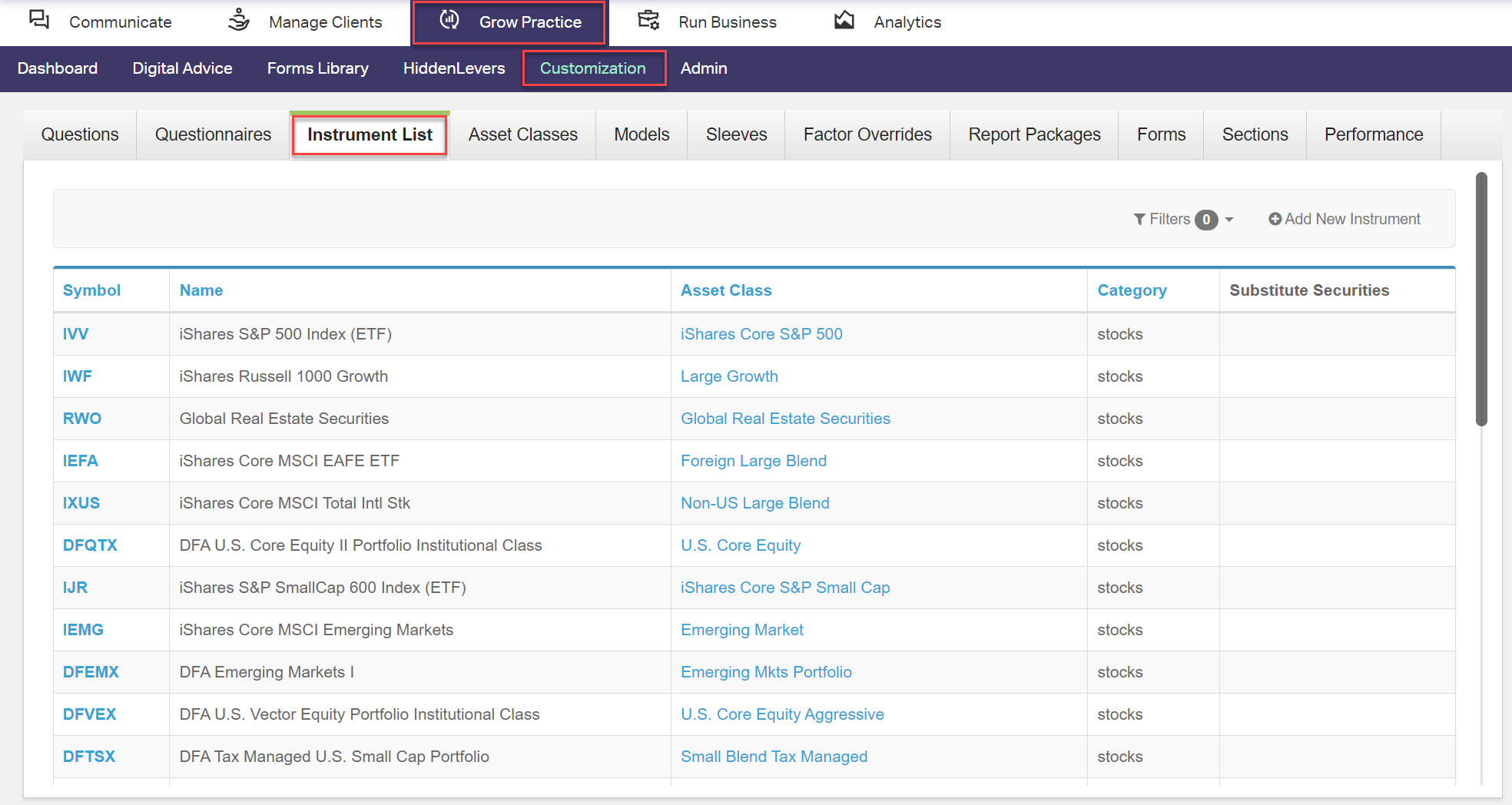Viewport: 1512px width, 805px height.
Task: Click the Grow Practice chart icon
Action: [x=449, y=20]
